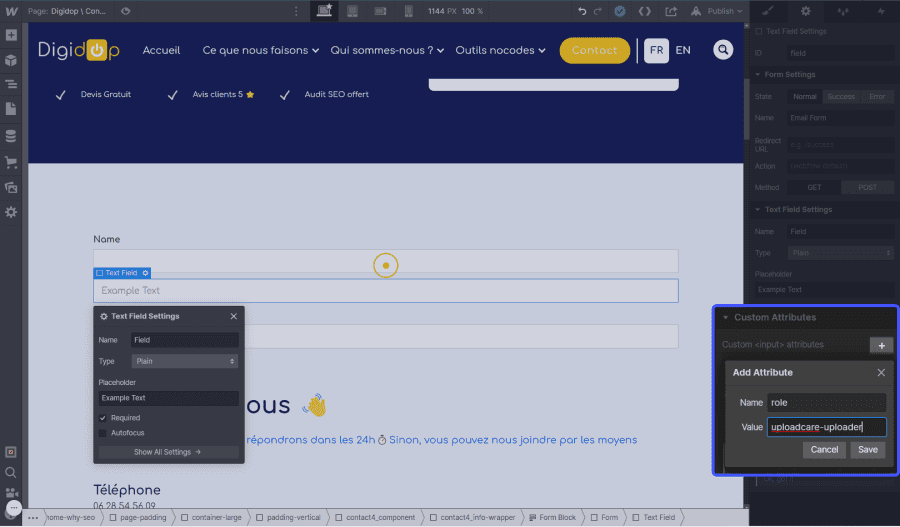Image resolution: width=900 pixels, height=527 pixels.
Task: Open the video tutorials icon in left sidebar
Action: pos(11,493)
